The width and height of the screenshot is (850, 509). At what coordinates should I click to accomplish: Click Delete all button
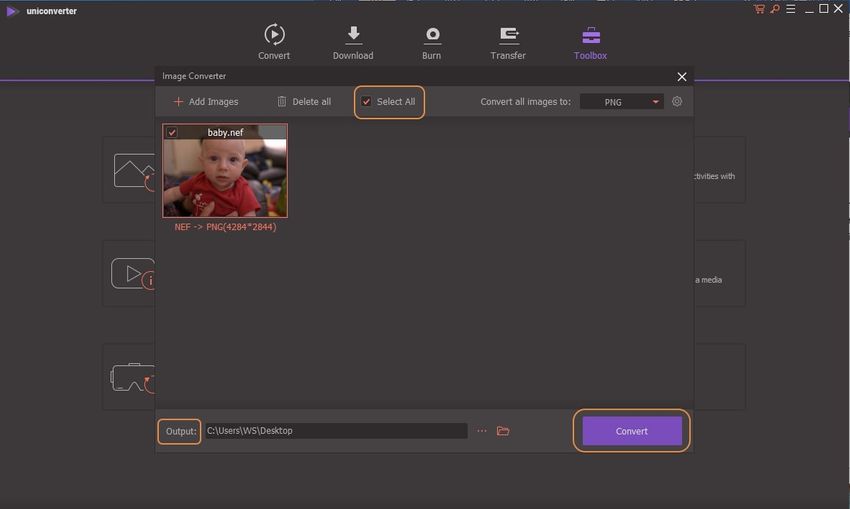(304, 102)
